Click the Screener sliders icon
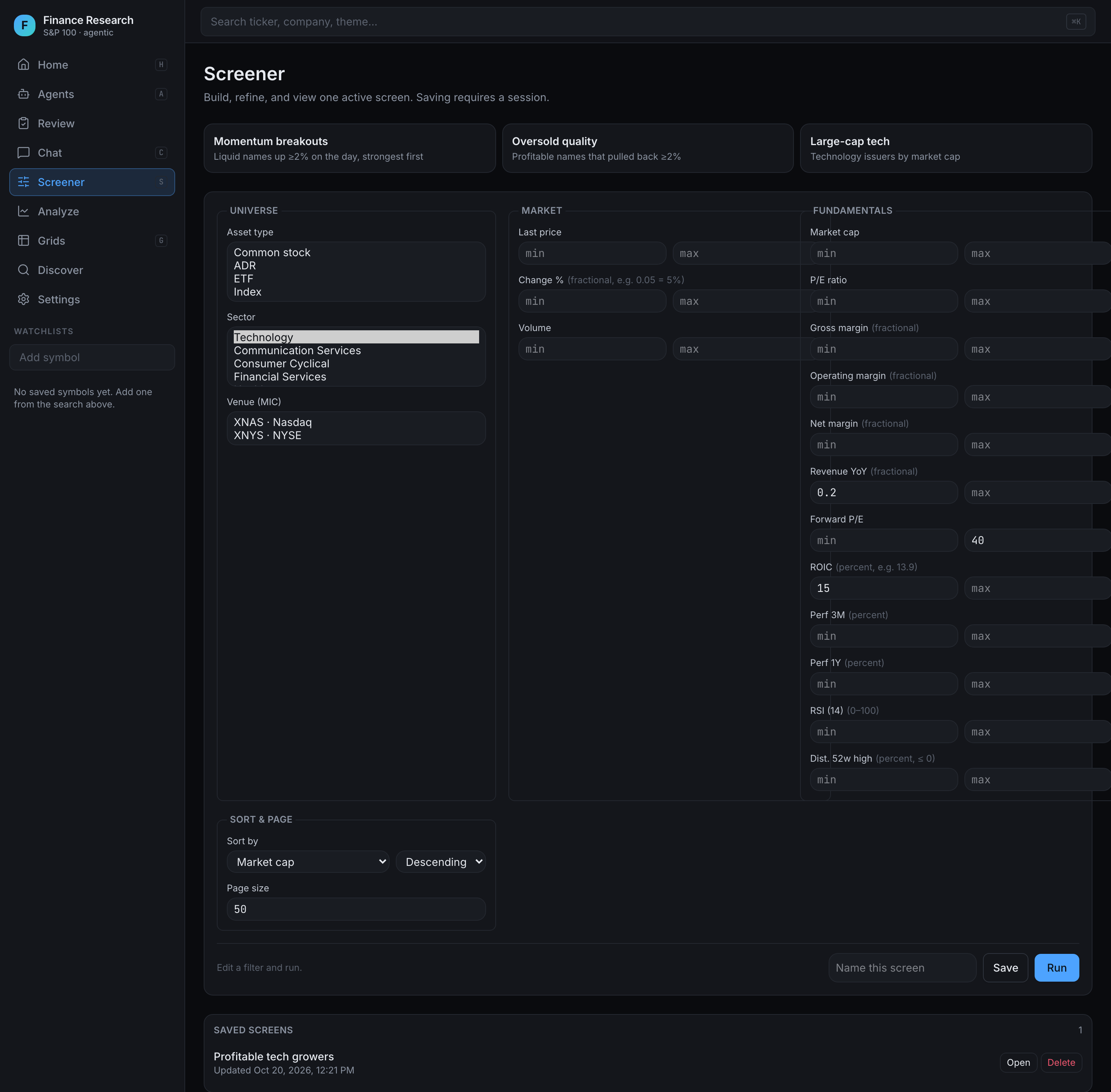 click(x=24, y=182)
